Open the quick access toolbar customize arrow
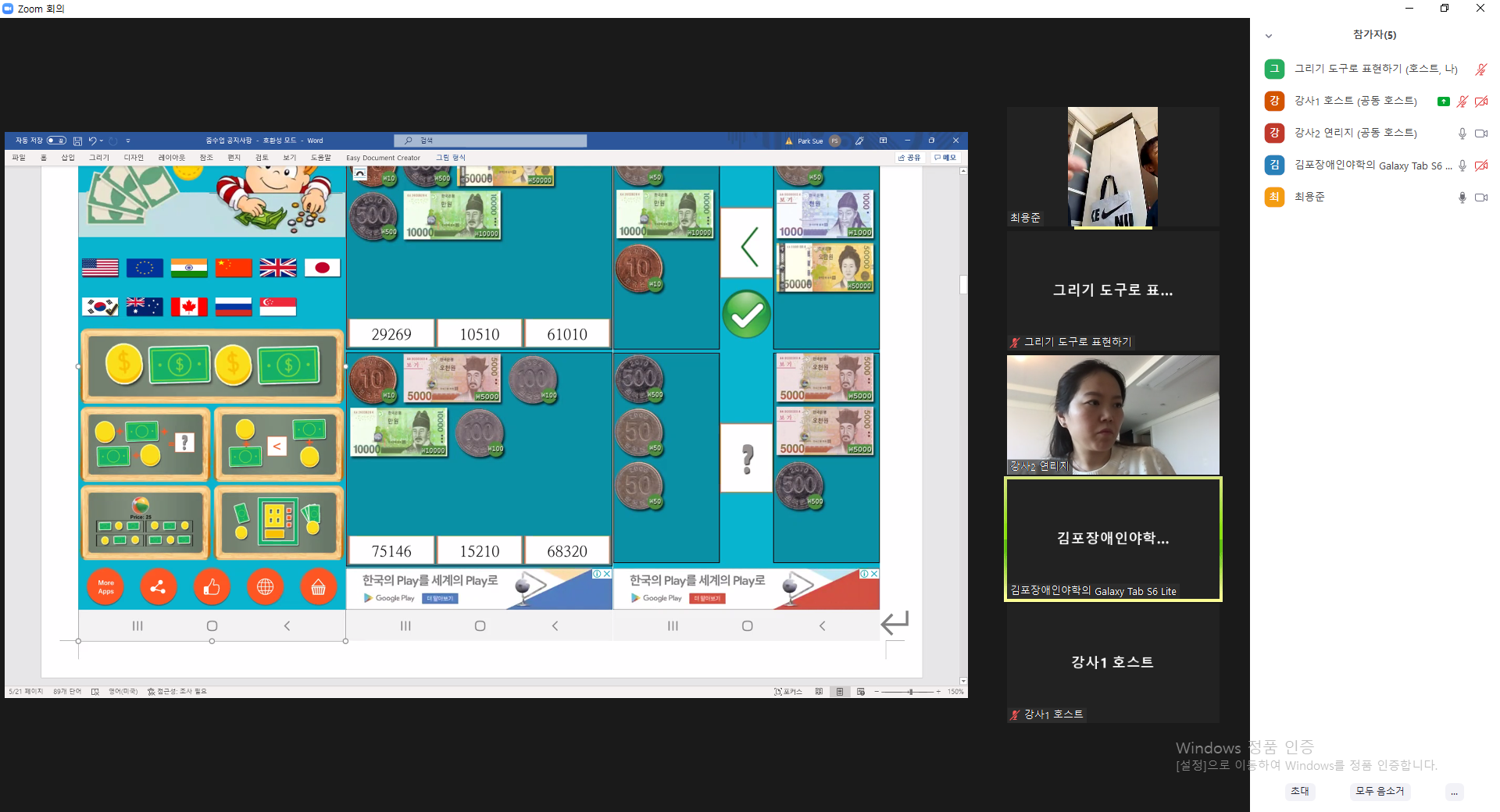This screenshot has height=812, width=1500. (128, 141)
